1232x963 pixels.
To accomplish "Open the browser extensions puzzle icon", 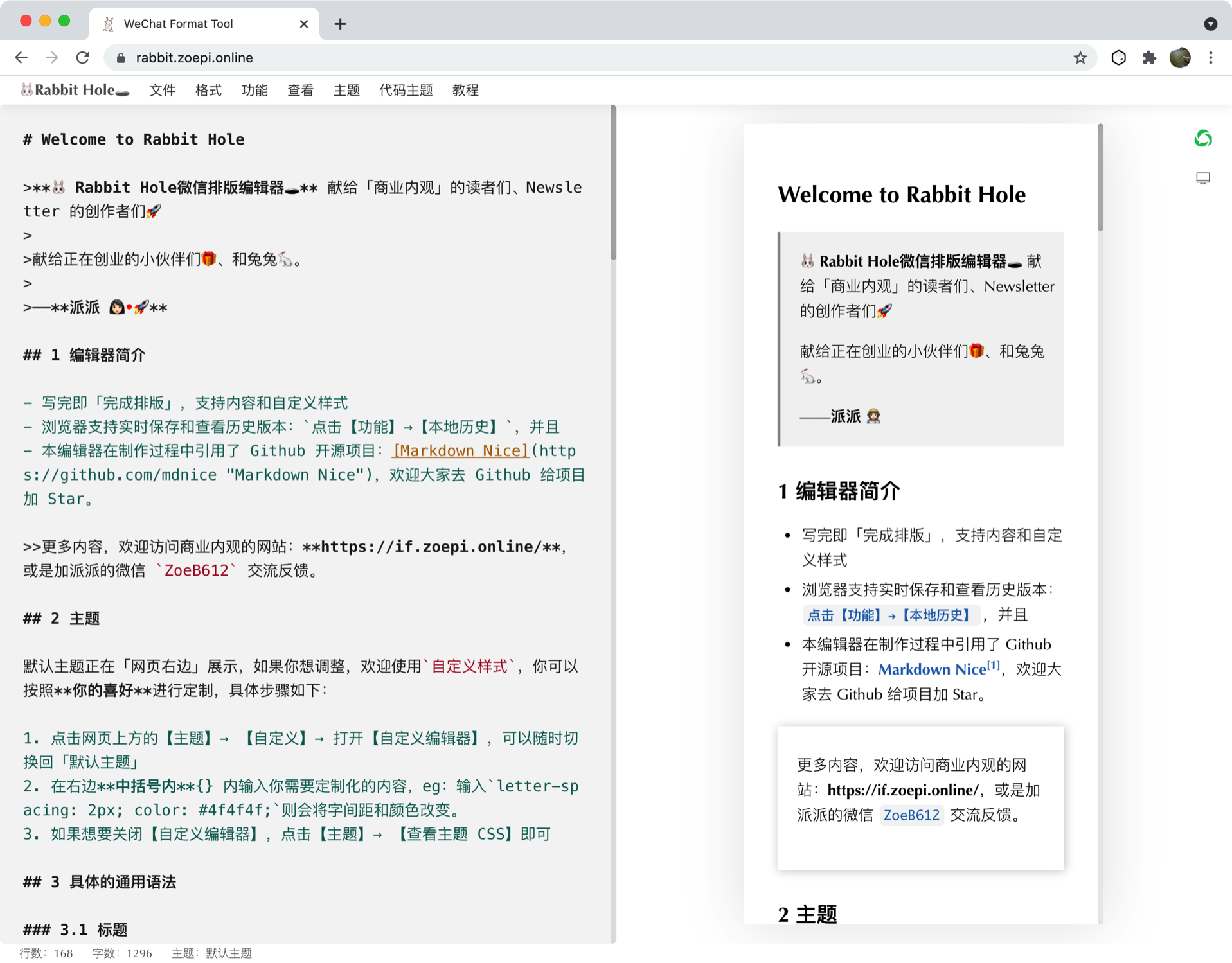I will point(1149,58).
